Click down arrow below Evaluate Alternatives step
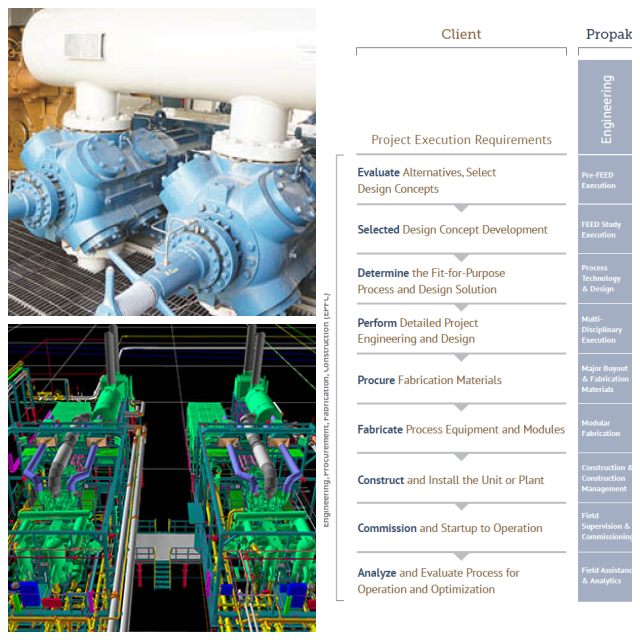Viewport: 640px width, 640px height. click(461, 208)
